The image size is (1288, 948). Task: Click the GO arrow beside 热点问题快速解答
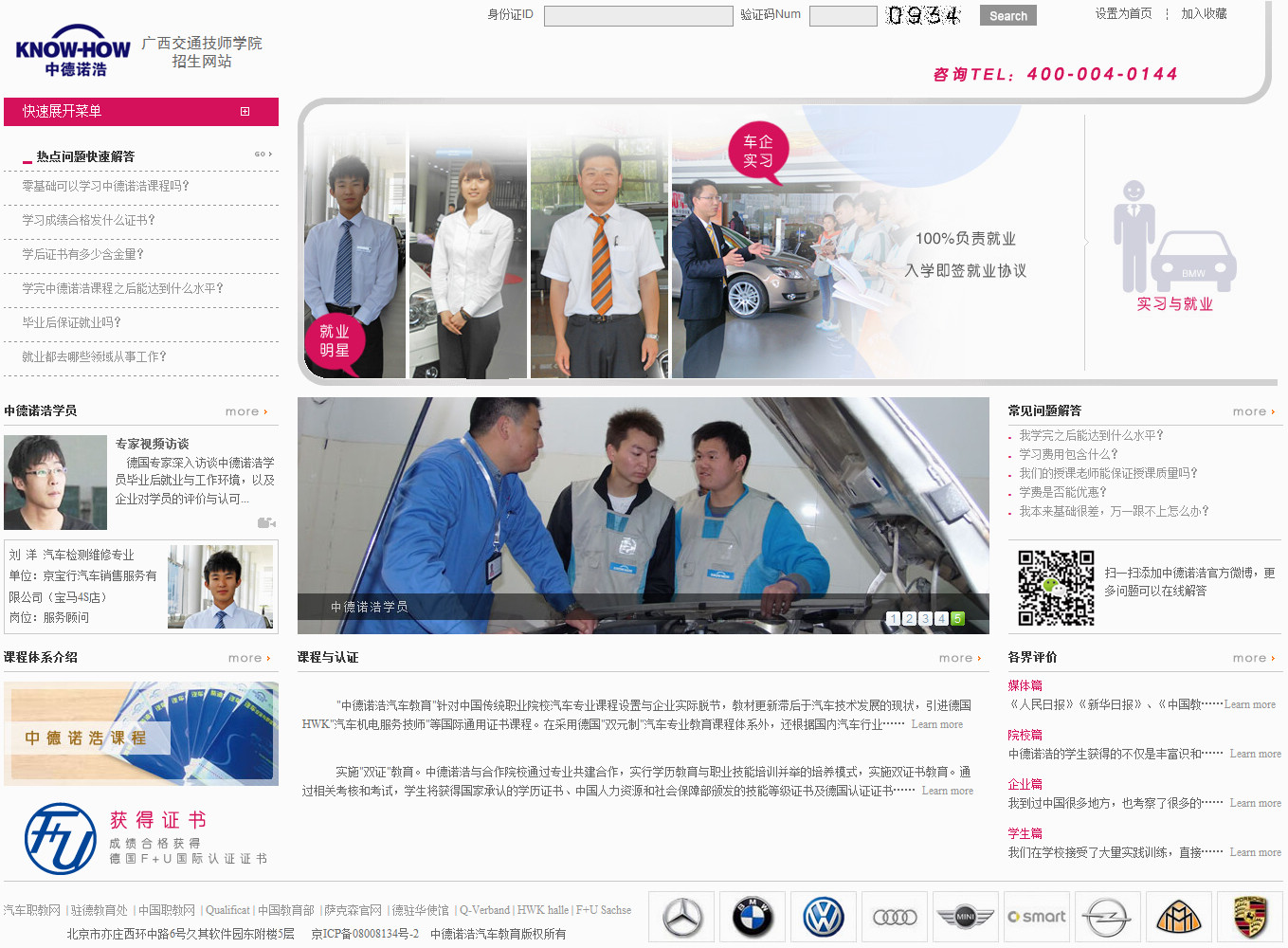(x=262, y=154)
